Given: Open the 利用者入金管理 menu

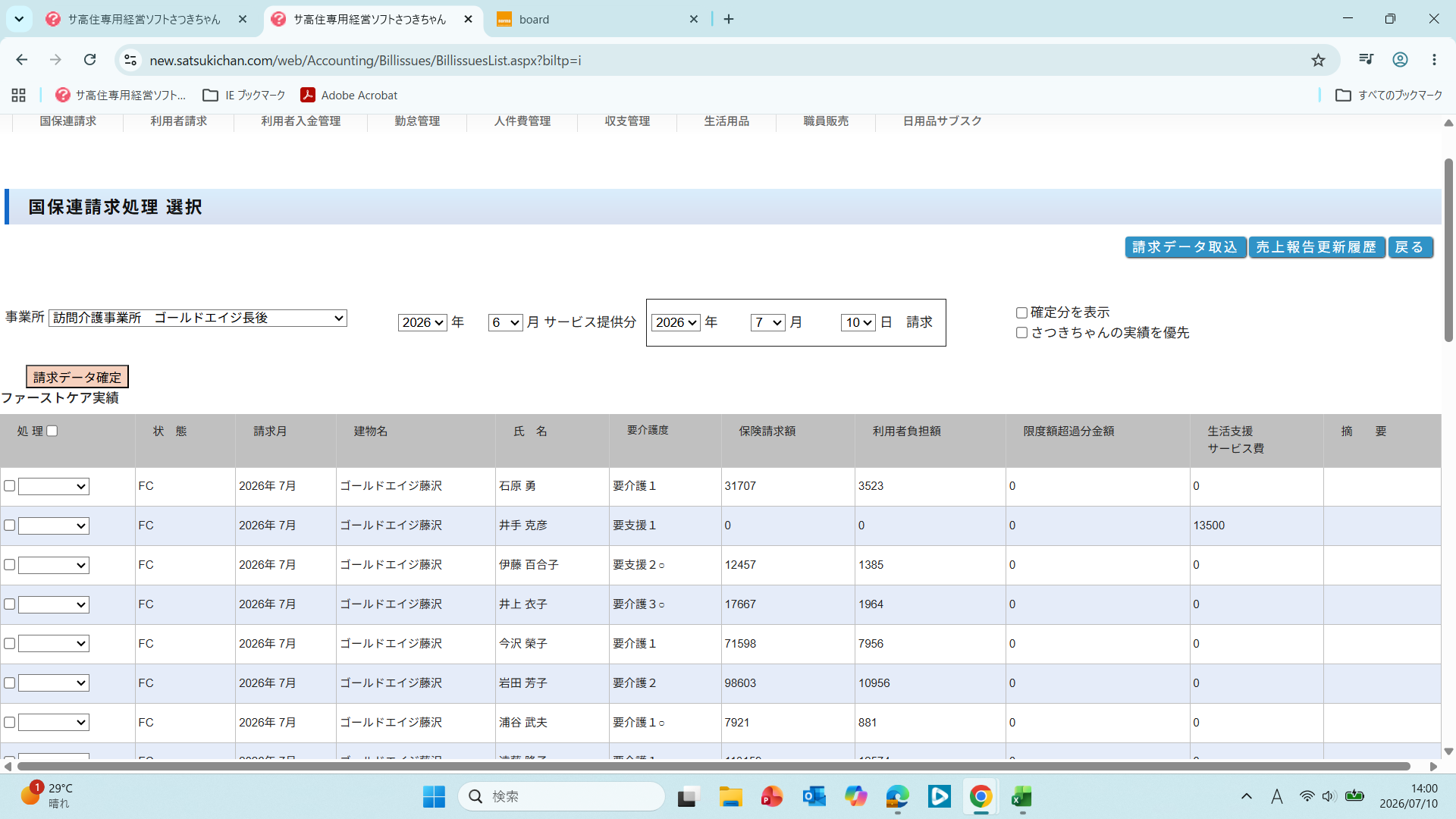Looking at the screenshot, I should (301, 121).
